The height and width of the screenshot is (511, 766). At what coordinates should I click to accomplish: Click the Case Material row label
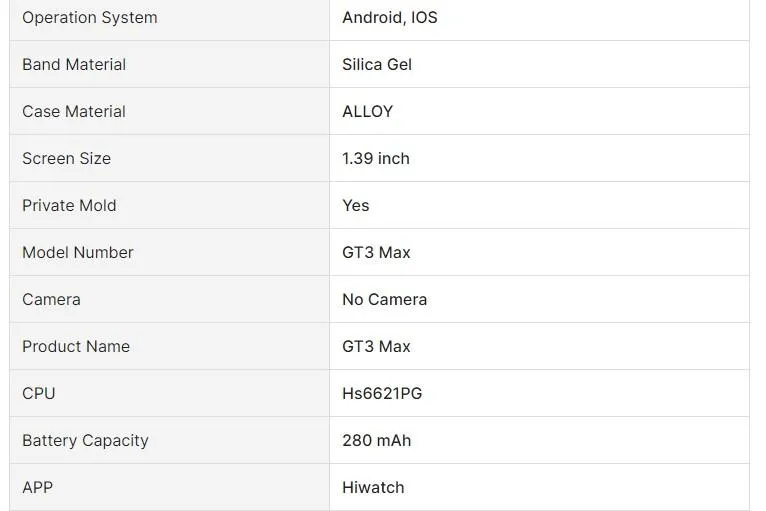click(x=74, y=112)
